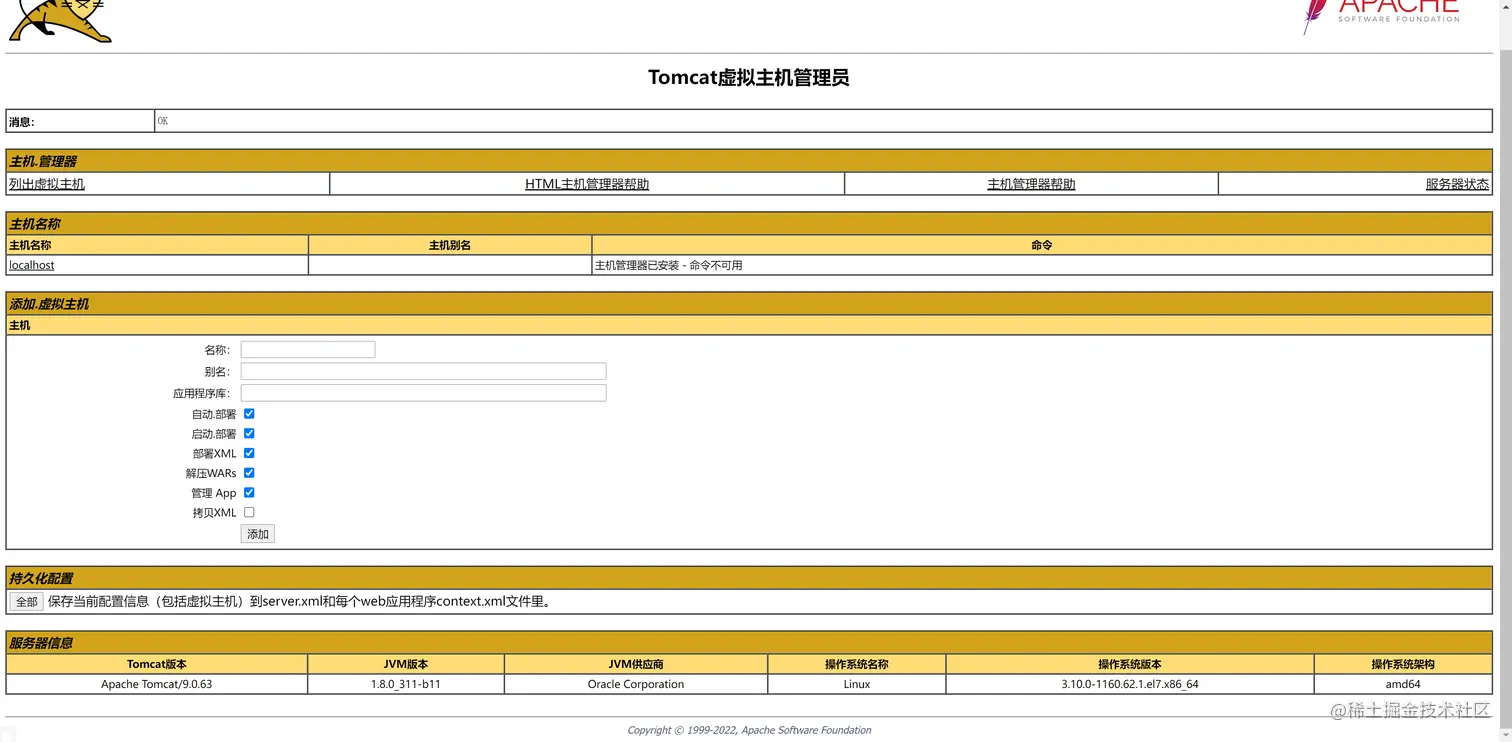This screenshot has width=1512, height=742.
Task: Click the Apache Software Foundation feather logo
Action: coord(1381,16)
